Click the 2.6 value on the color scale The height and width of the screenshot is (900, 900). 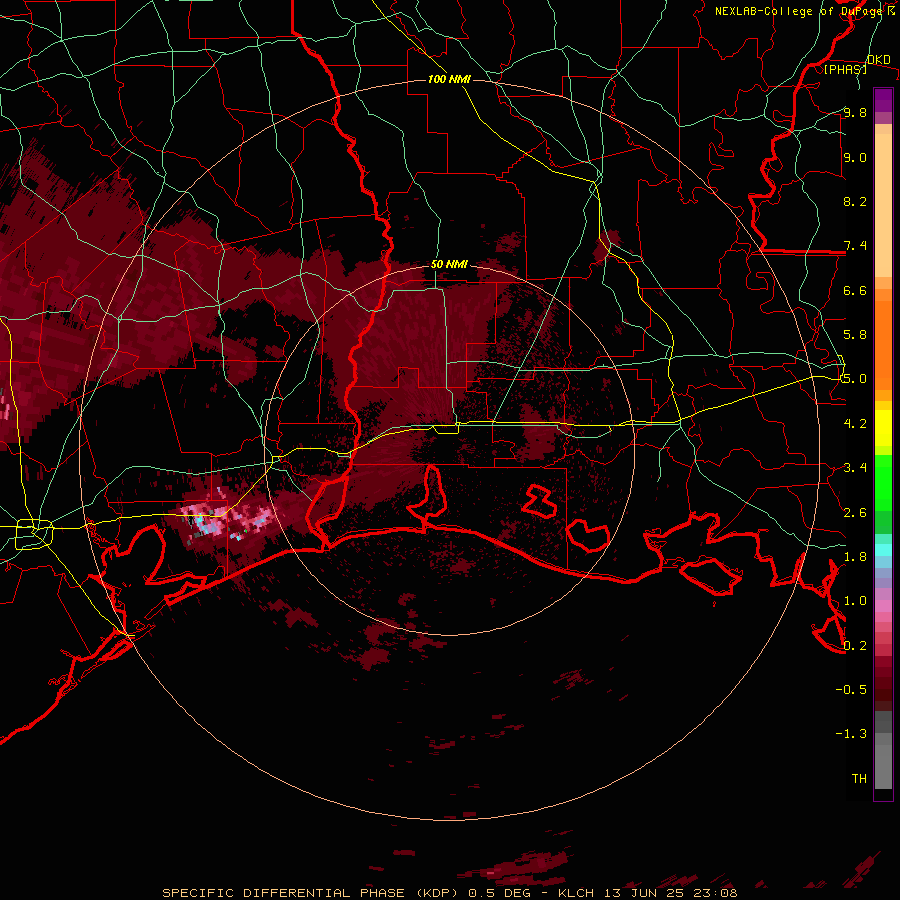click(855, 513)
